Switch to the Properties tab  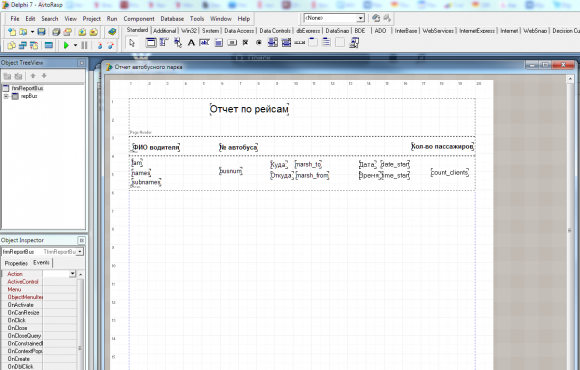(x=16, y=263)
